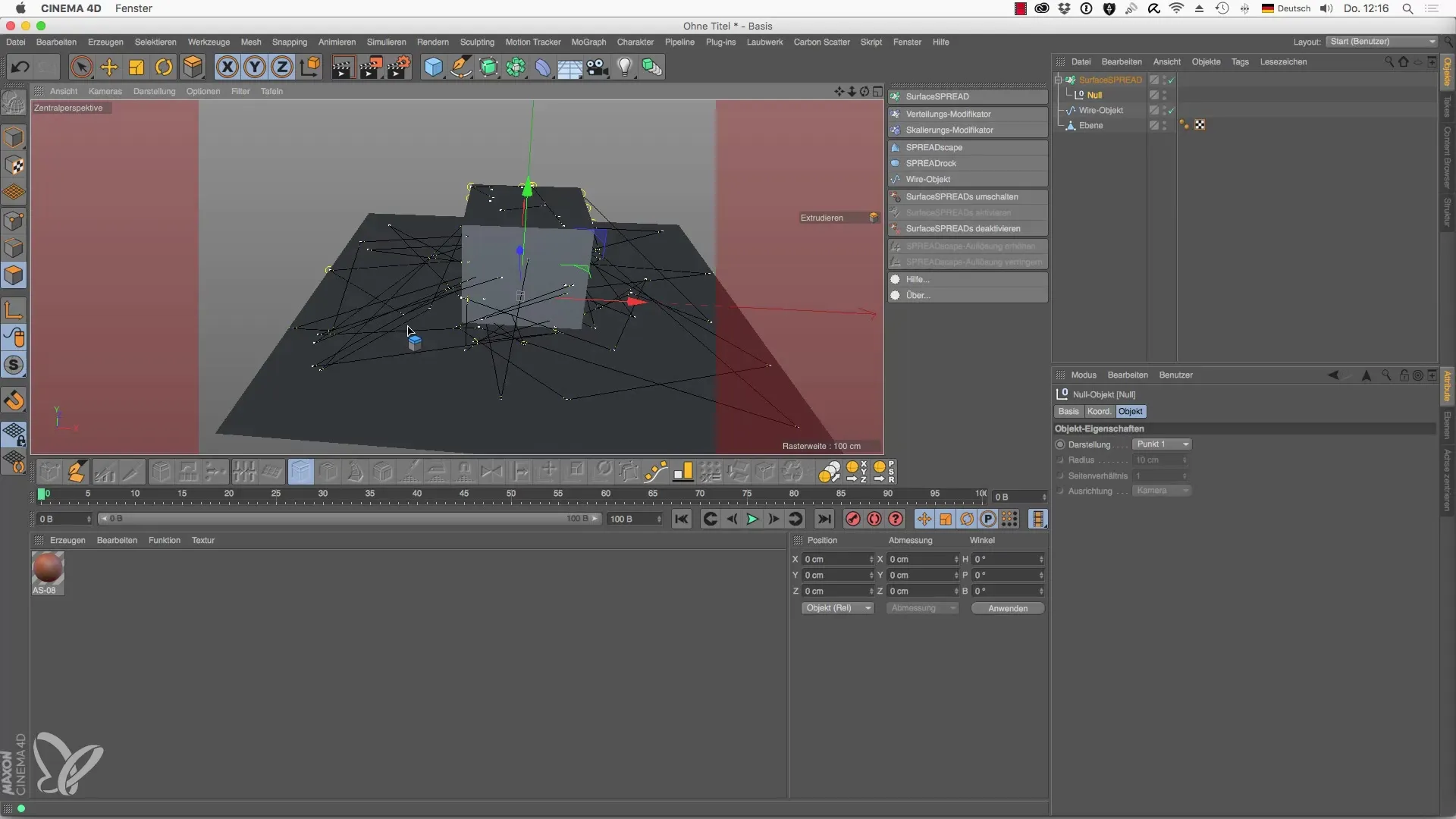Image resolution: width=1456 pixels, height=819 pixels.
Task: Click the Record active objects icon
Action: click(852, 519)
